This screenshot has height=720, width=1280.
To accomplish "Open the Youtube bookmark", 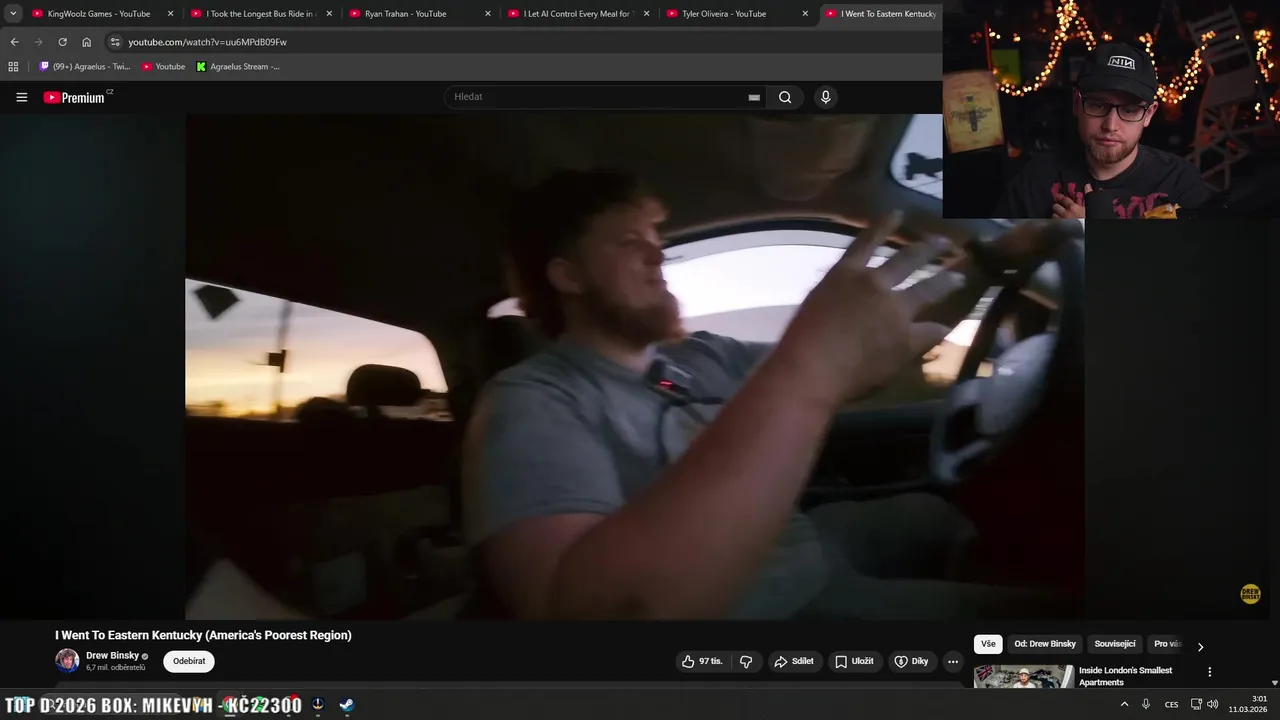I will coord(163,67).
